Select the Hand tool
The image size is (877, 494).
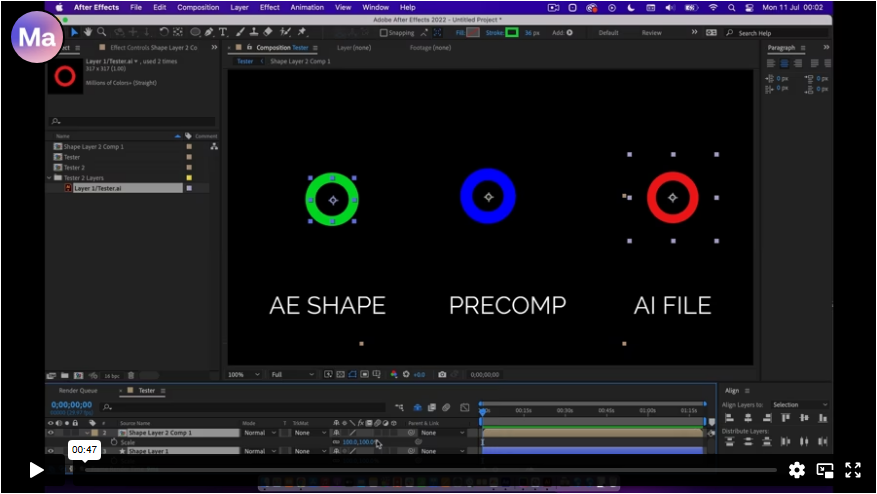point(88,32)
